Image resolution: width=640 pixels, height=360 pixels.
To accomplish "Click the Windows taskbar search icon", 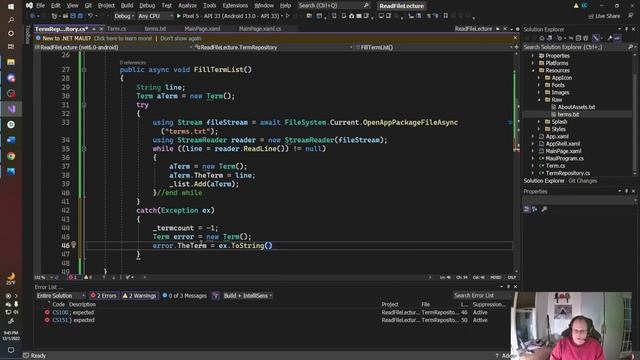I will click(x=11, y=20).
